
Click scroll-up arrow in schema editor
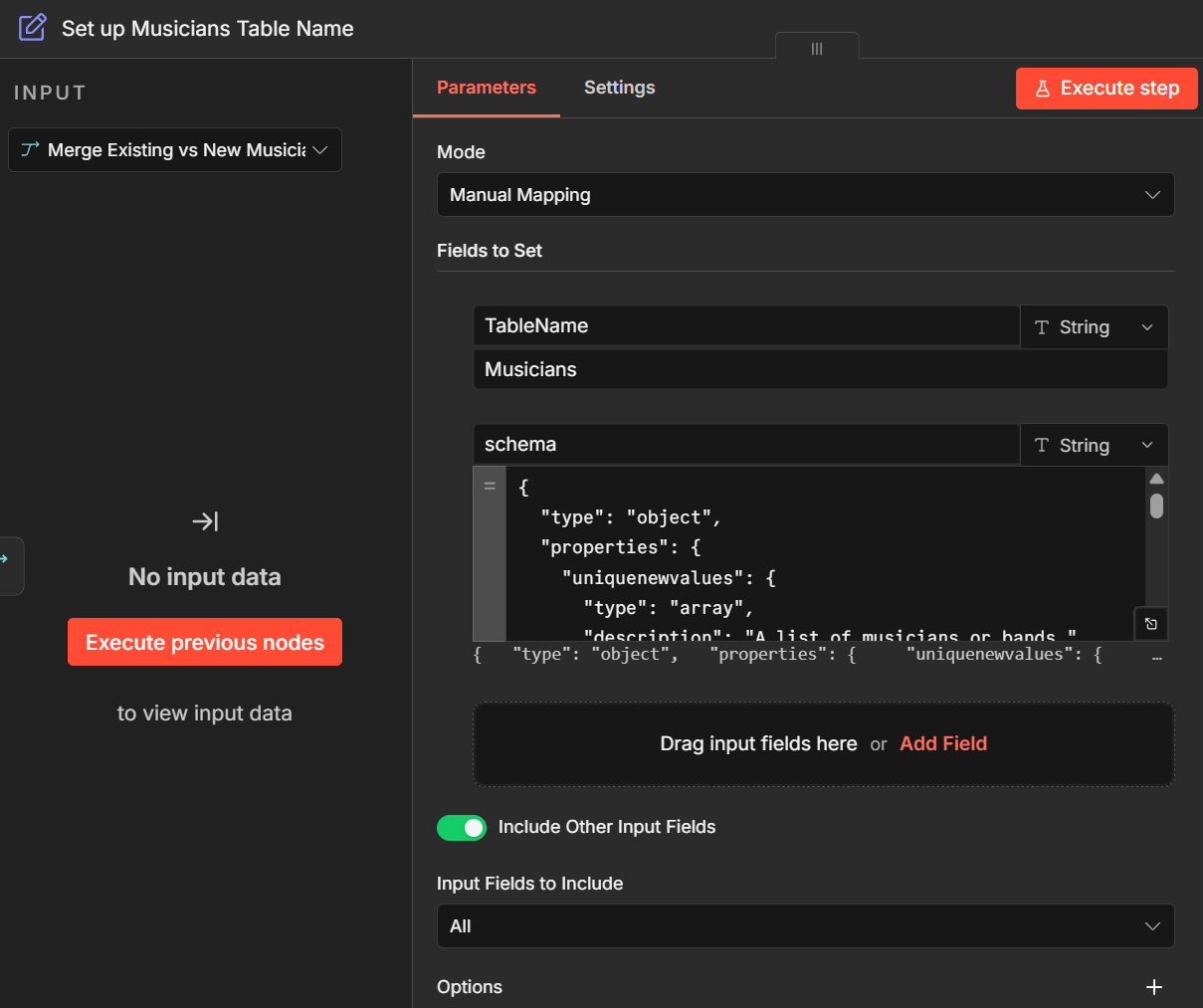click(x=1156, y=480)
